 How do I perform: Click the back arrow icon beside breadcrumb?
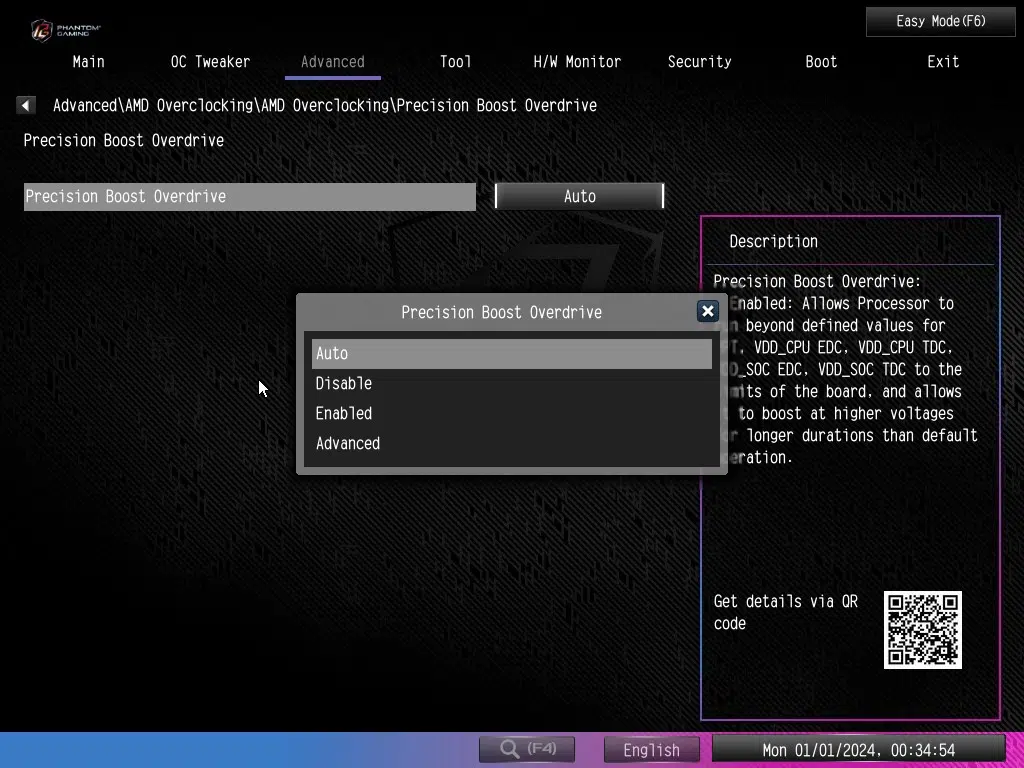pyautogui.click(x=26, y=105)
